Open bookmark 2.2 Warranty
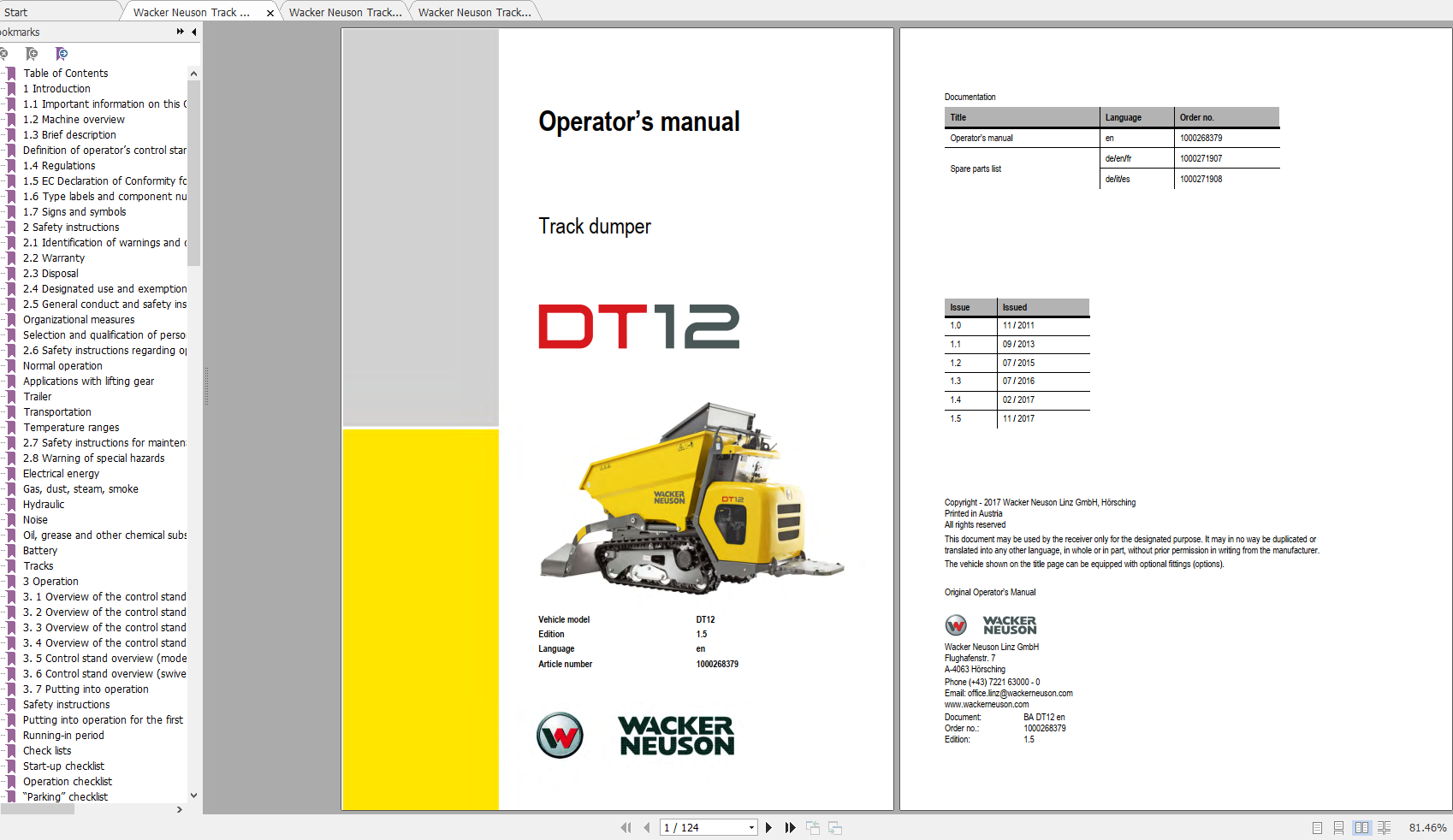Viewport: 1453px width, 840px height. 54,258
